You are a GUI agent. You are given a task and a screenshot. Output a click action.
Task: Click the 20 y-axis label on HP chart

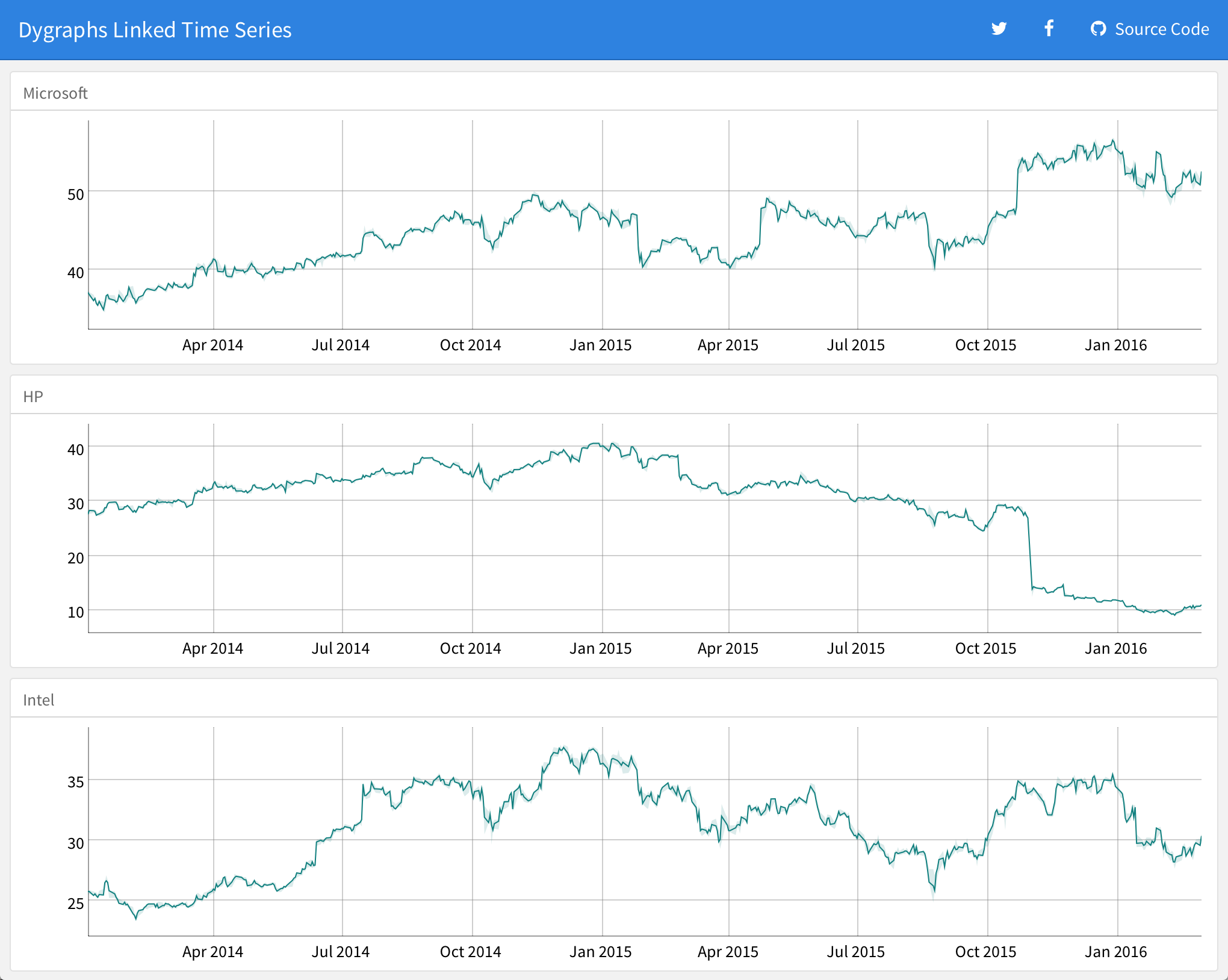tap(75, 558)
